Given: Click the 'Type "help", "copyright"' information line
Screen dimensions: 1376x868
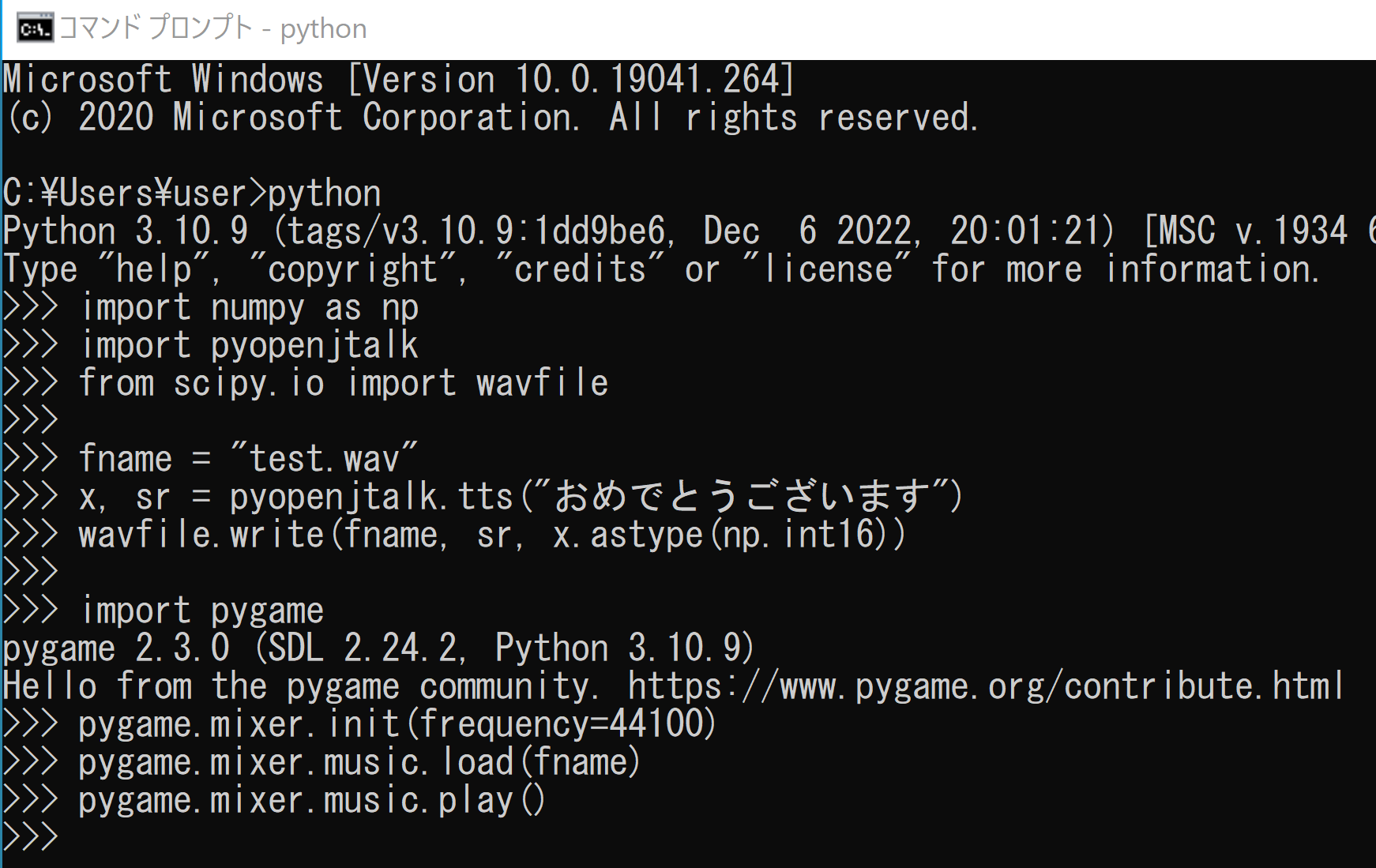Looking at the screenshot, I should point(661,269).
